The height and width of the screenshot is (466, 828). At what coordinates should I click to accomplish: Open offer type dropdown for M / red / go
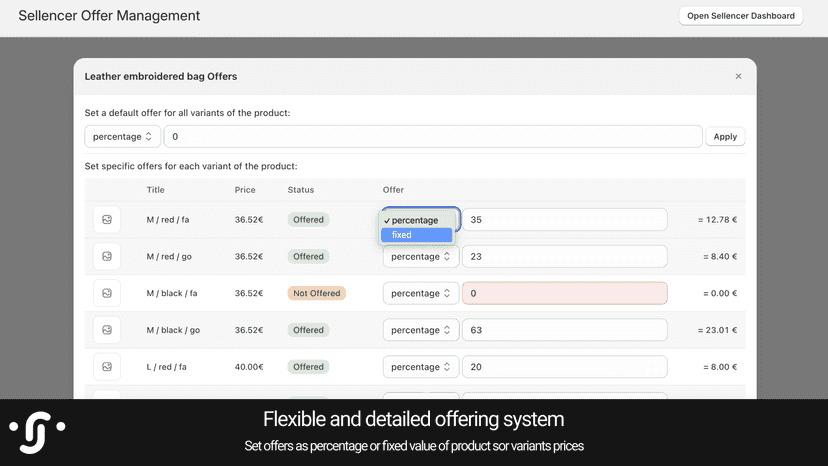(x=421, y=256)
